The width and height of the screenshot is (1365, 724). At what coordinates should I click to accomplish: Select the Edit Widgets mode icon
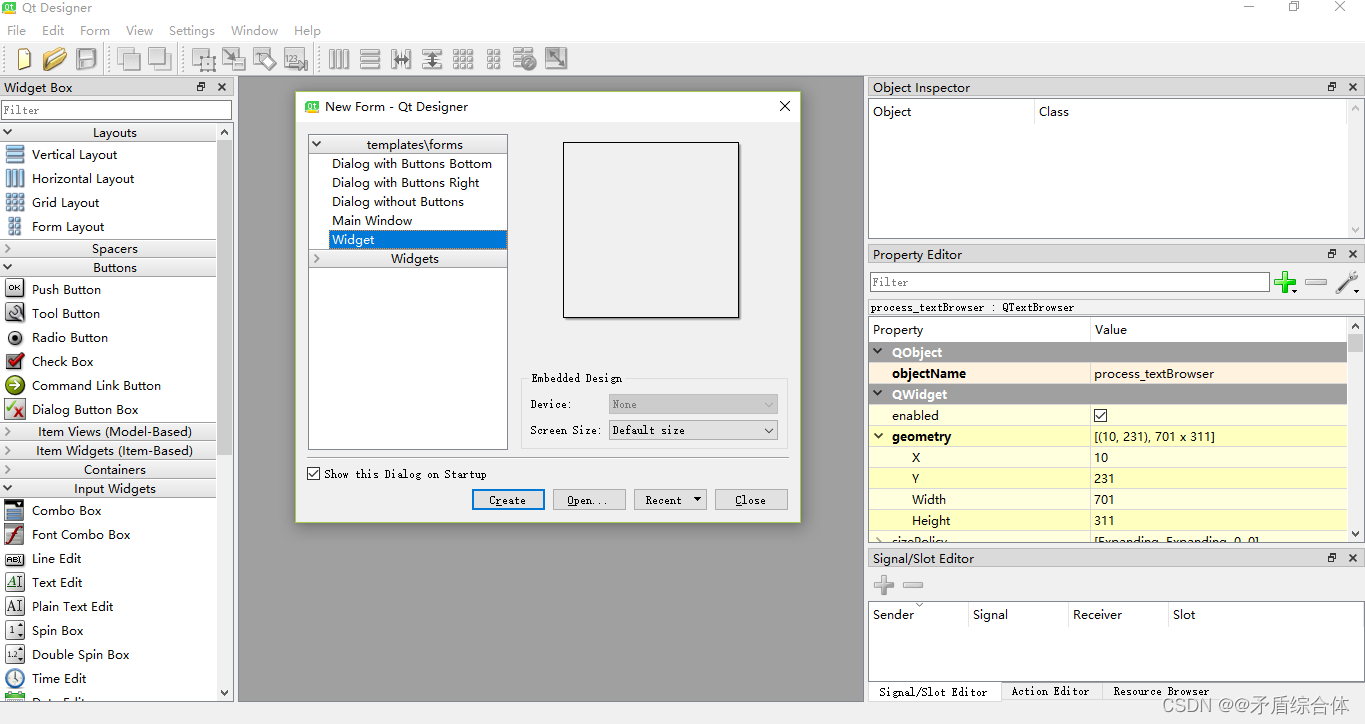pos(204,59)
